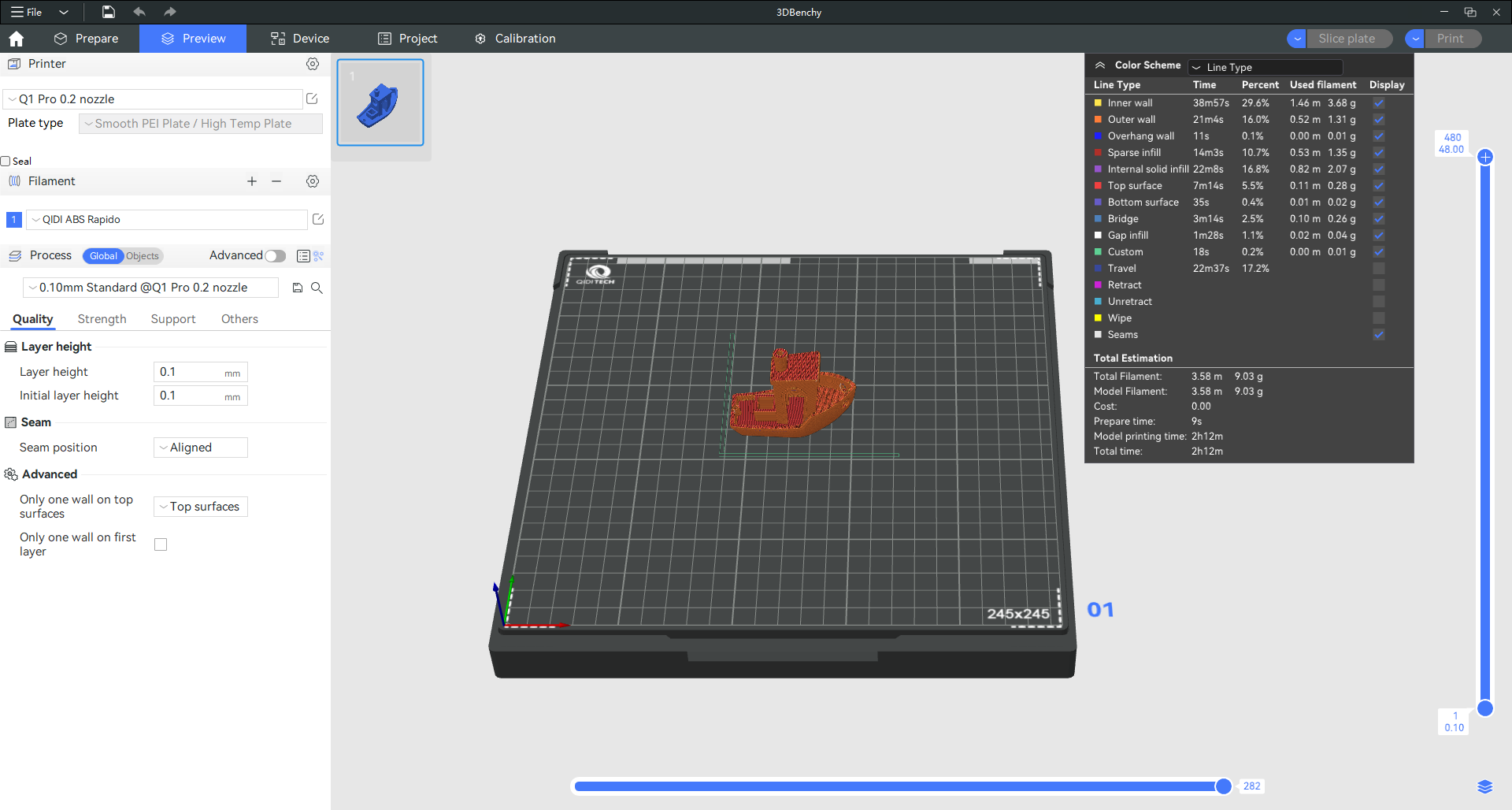Toggle the Advanced mode switch
1512x810 pixels.
pyautogui.click(x=276, y=256)
